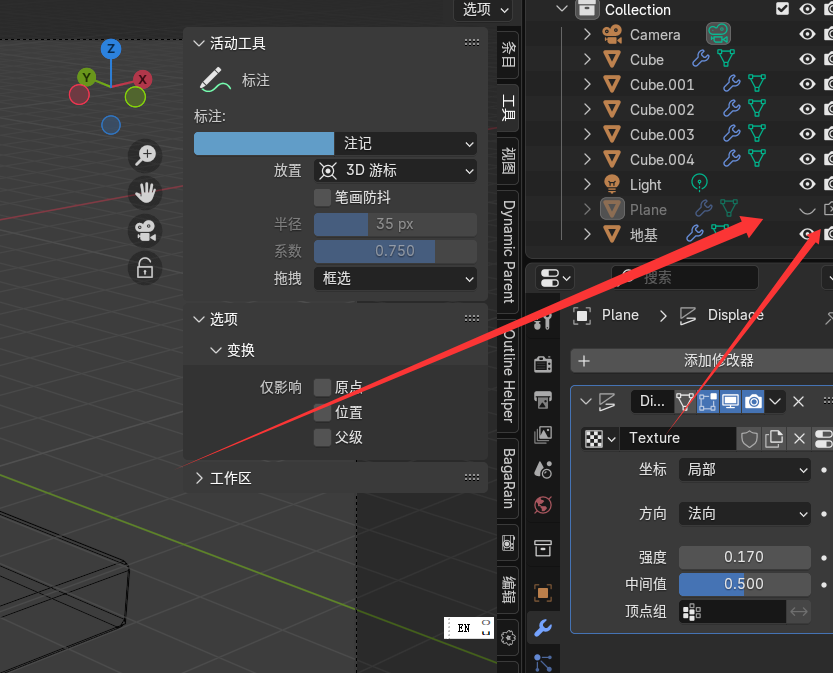Open the 方向 法向 dropdown

click(745, 514)
